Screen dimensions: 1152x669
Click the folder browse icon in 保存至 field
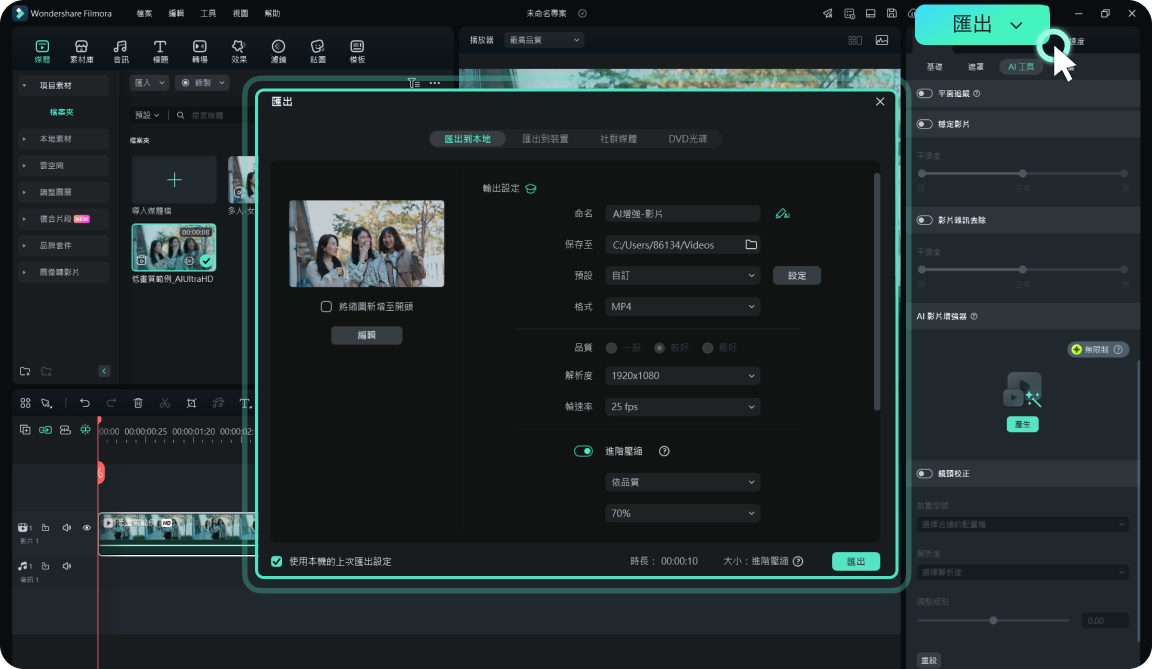[751, 245]
